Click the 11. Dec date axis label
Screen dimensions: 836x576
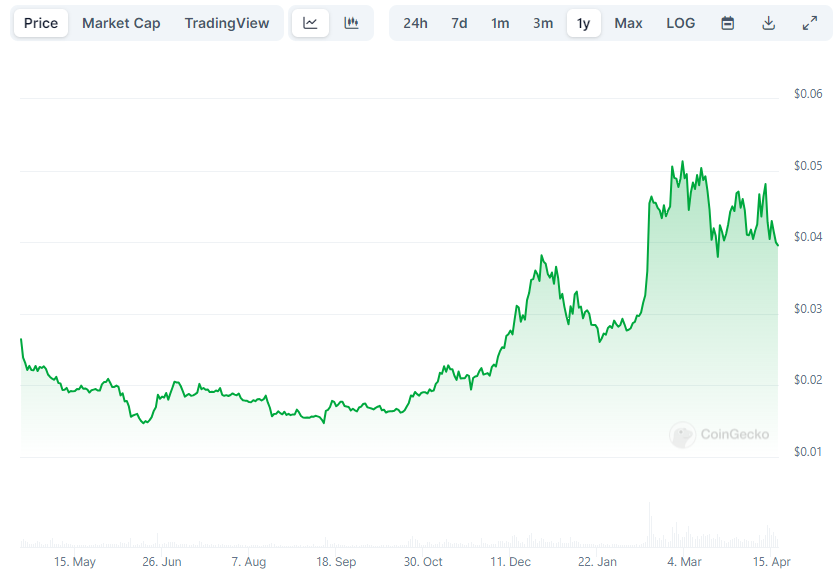pos(510,562)
